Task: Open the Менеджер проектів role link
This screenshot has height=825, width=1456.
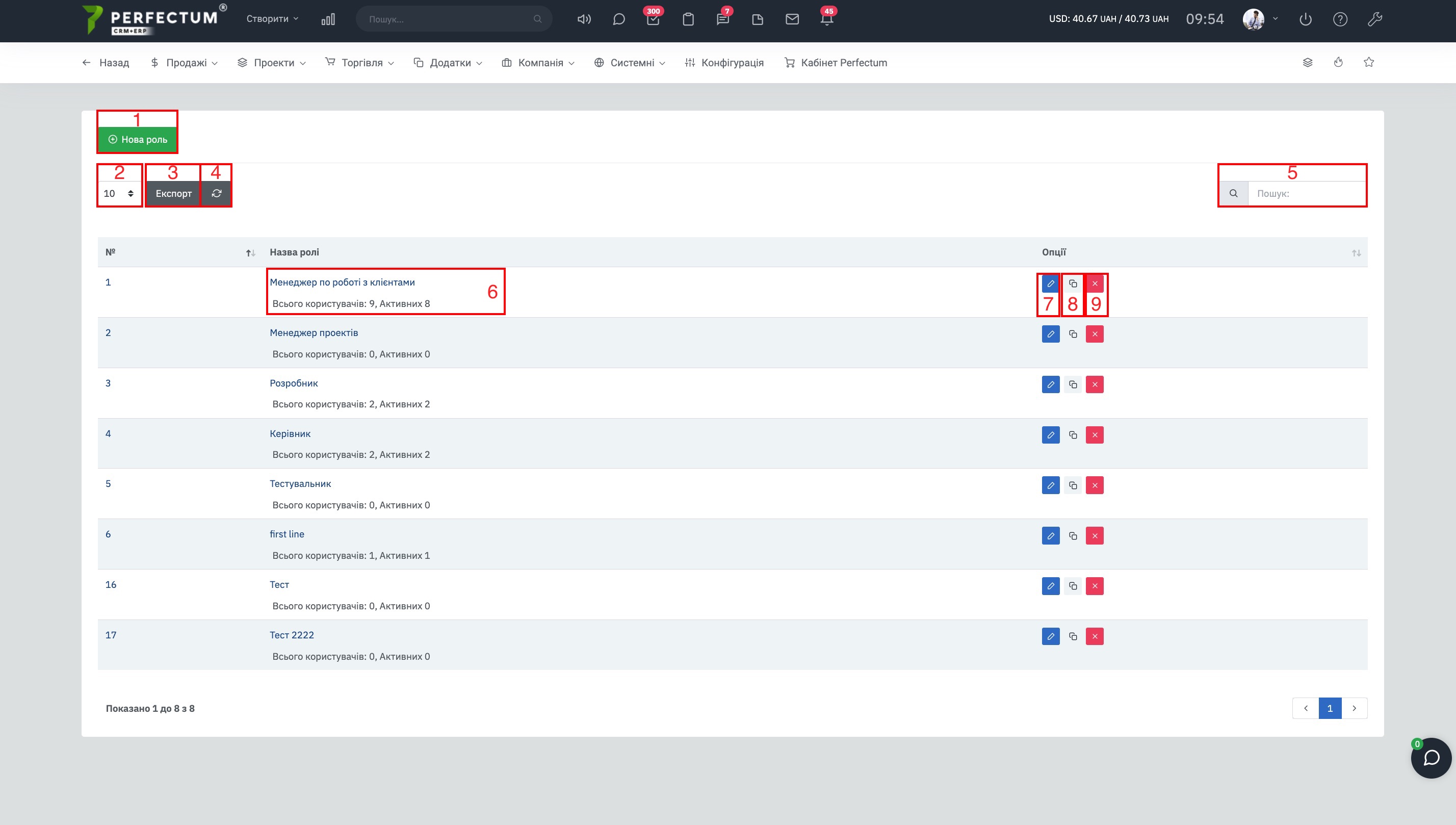Action: click(314, 332)
